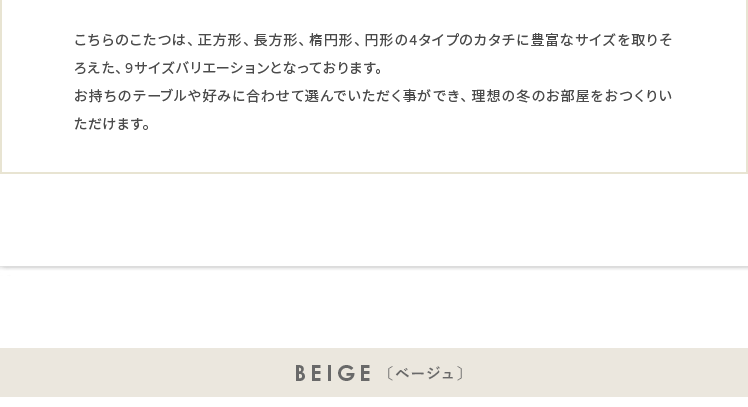Image resolution: width=748 pixels, height=407 pixels.
Task: Click the word テーブル in the paragraph
Action: 159,96
